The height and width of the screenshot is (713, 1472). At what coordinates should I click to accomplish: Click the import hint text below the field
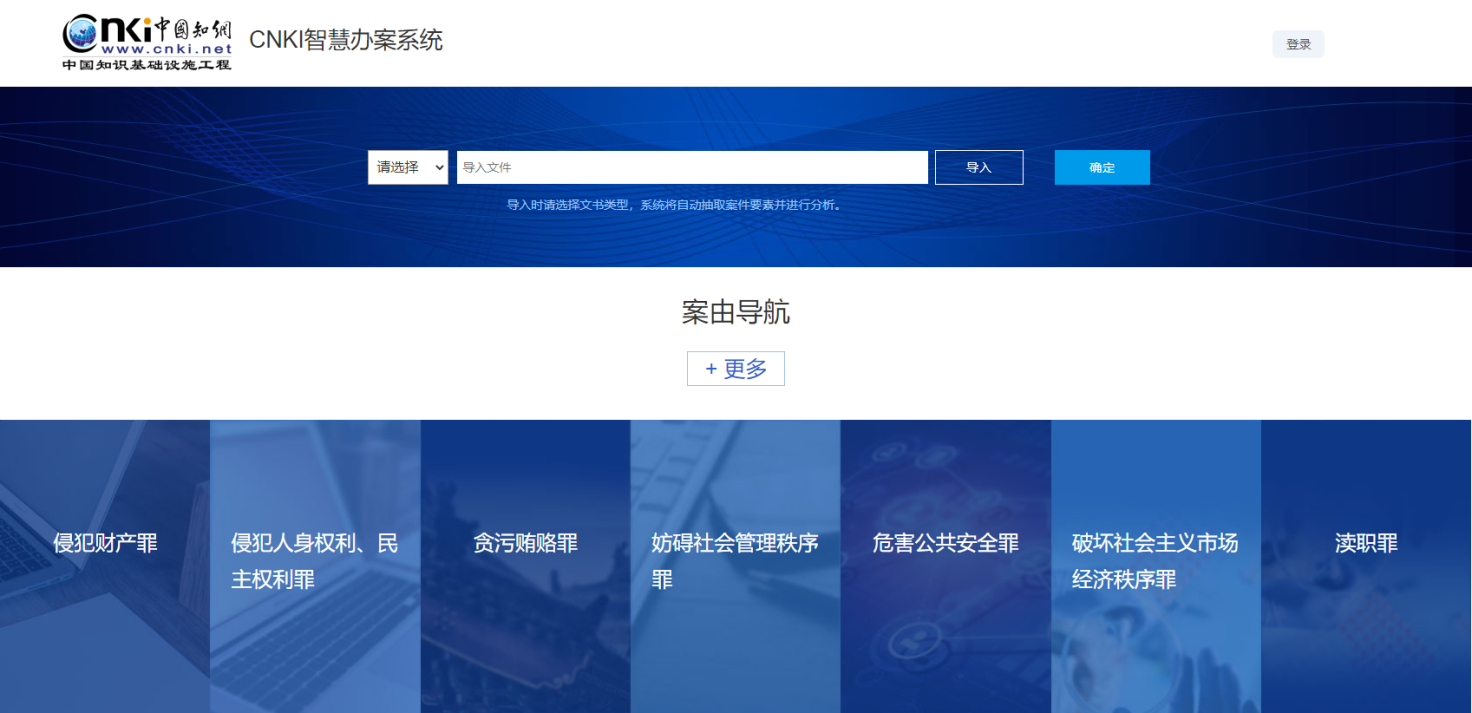tap(675, 205)
